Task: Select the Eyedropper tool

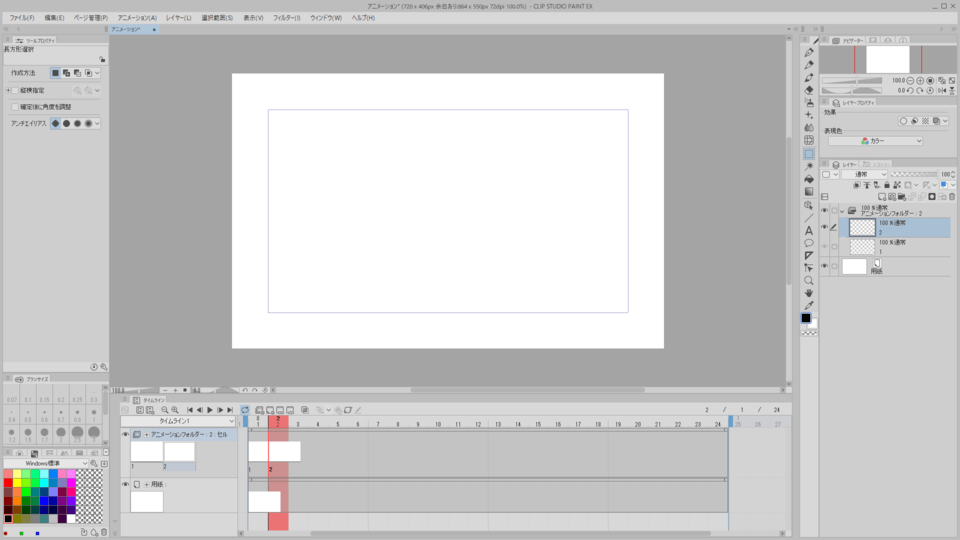Action: [x=809, y=306]
